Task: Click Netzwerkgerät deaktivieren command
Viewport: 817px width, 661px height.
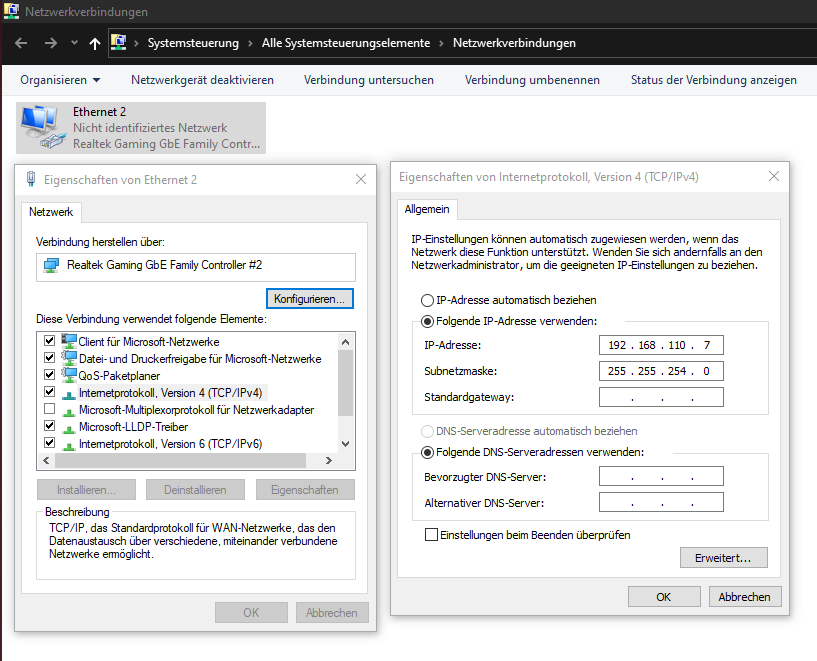Action: pyautogui.click(x=202, y=80)
